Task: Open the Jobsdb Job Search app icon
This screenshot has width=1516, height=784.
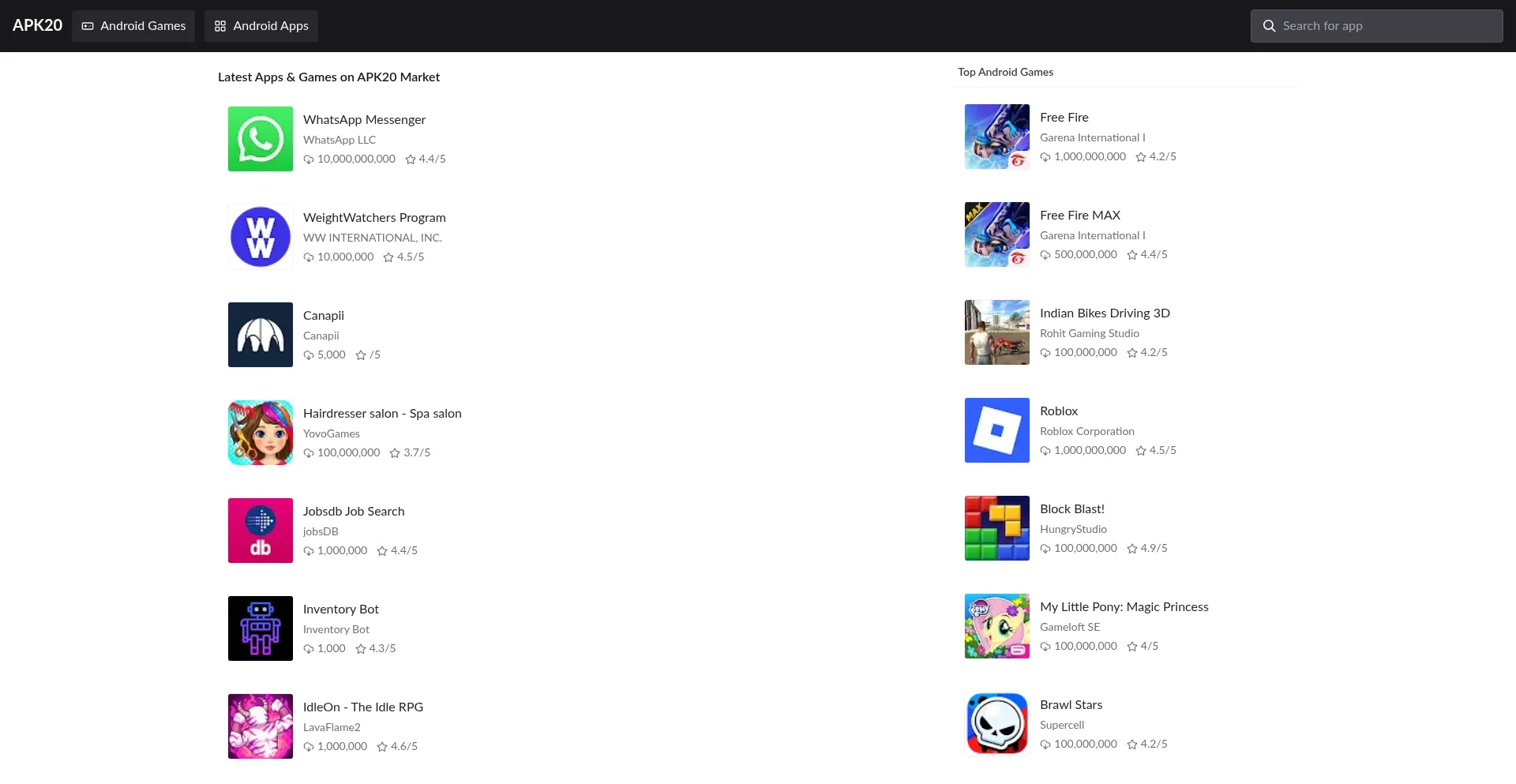Action: (260, 531)
